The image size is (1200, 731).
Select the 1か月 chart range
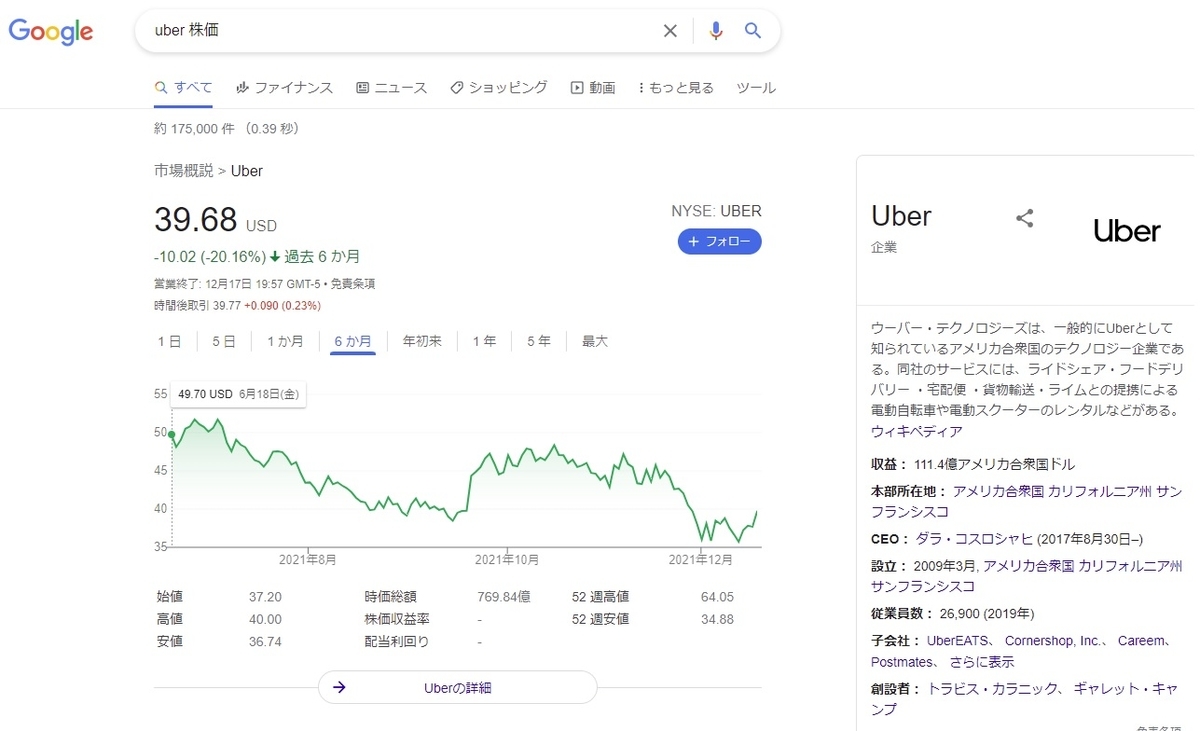(285, 341)
